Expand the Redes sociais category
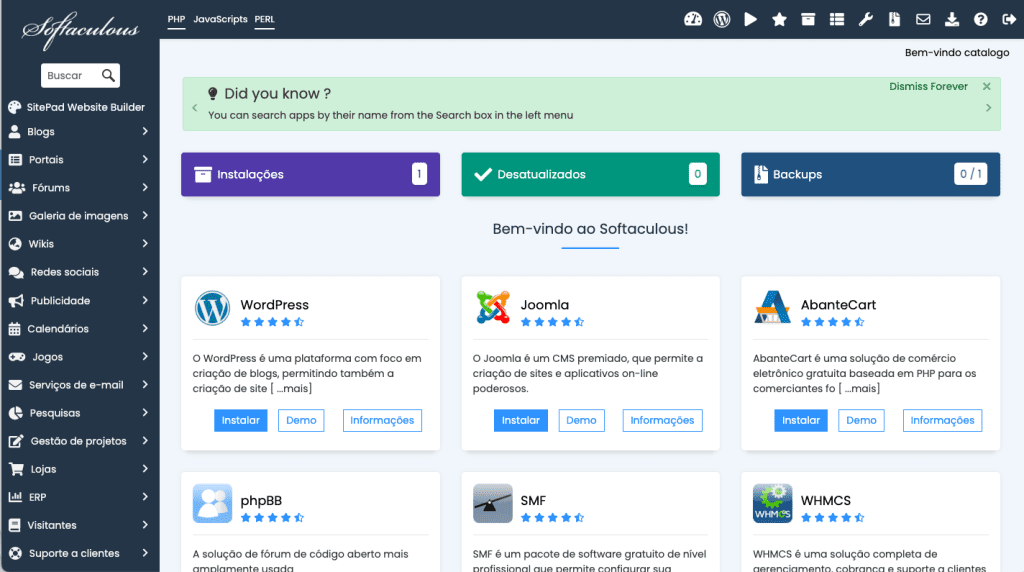 (80, 272)
